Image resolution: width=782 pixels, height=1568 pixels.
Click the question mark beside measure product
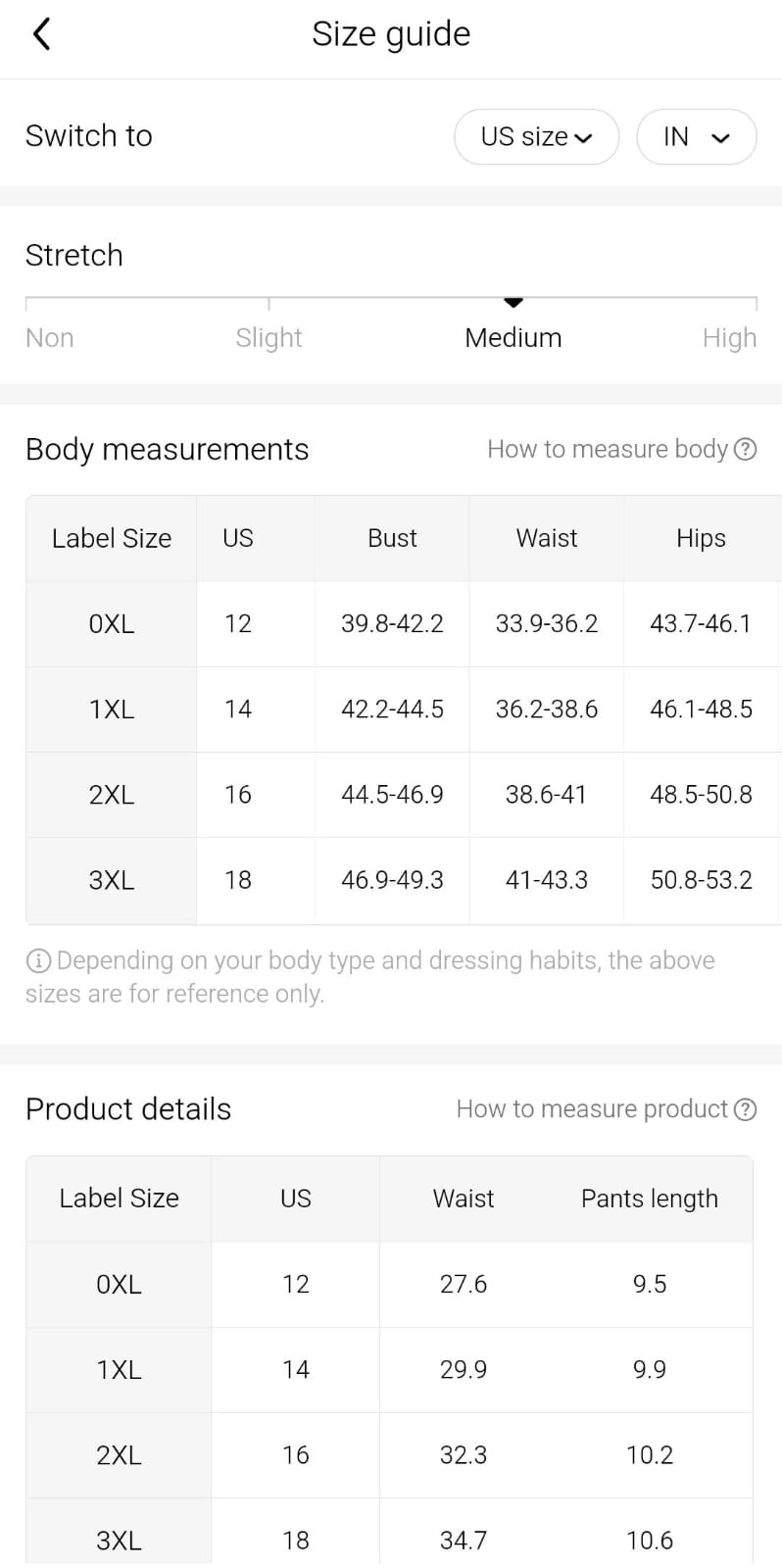pyautogui.click(x=746, y=1108)
